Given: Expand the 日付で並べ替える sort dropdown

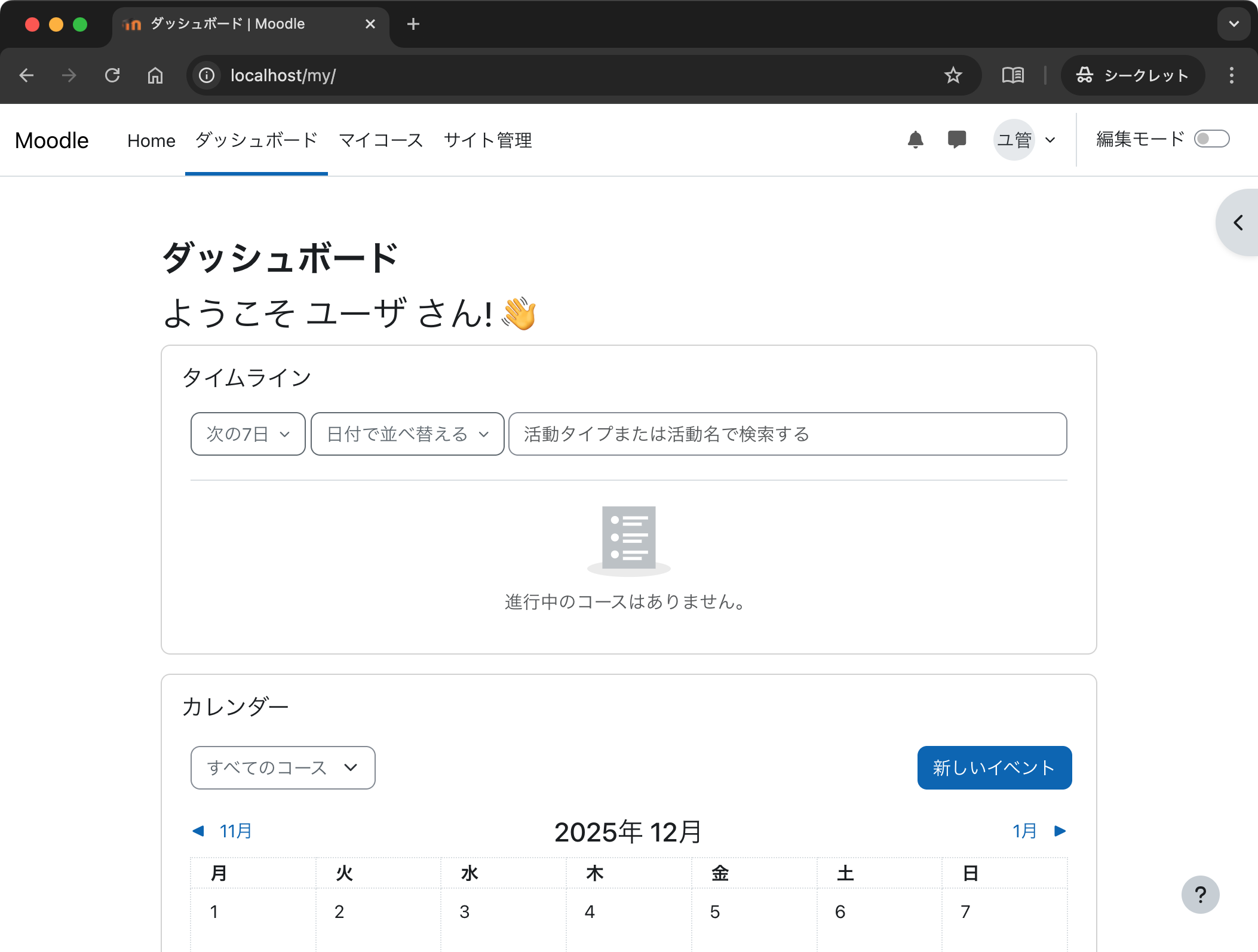Looking at the screenshot, I should click(x=407, y=434).
